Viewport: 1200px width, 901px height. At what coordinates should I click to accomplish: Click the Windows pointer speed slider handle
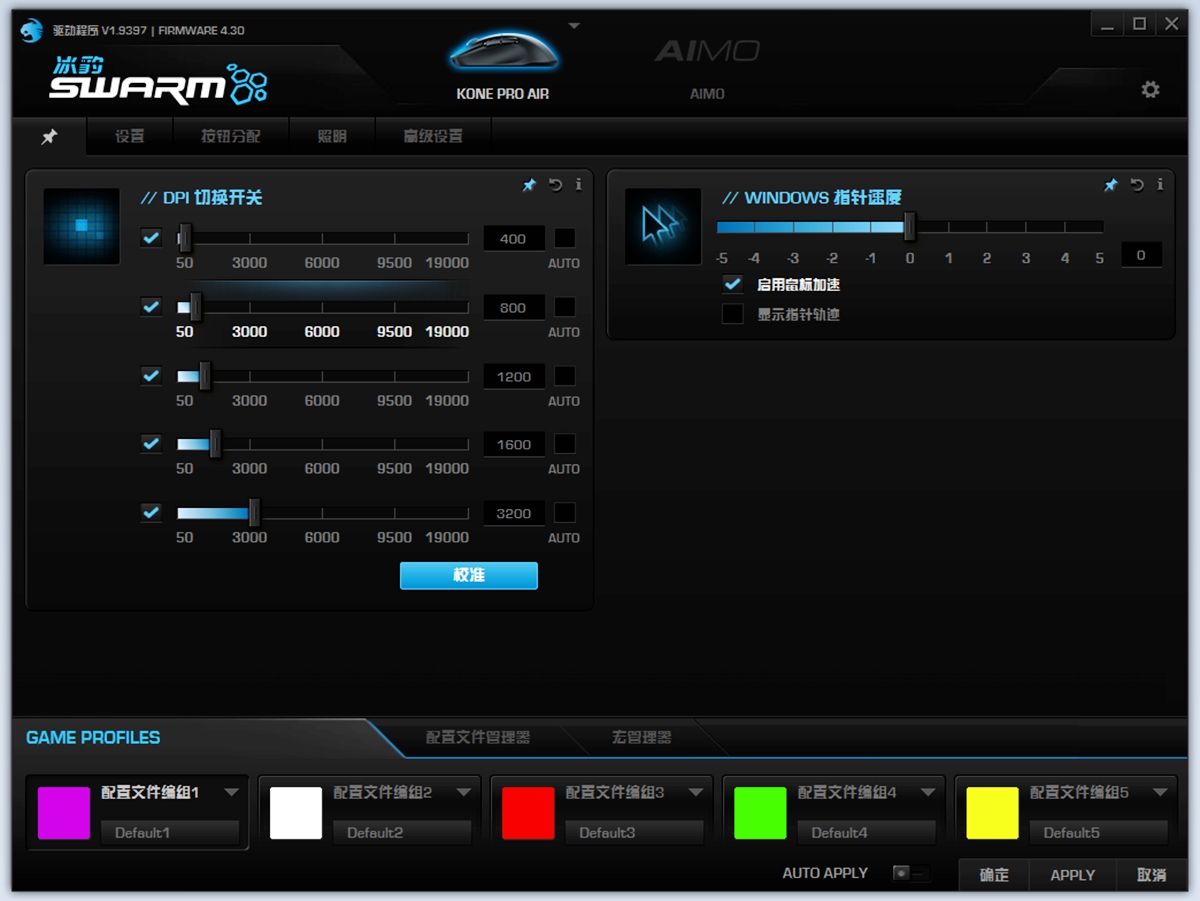pyautogui.click(x=910, y=226)
